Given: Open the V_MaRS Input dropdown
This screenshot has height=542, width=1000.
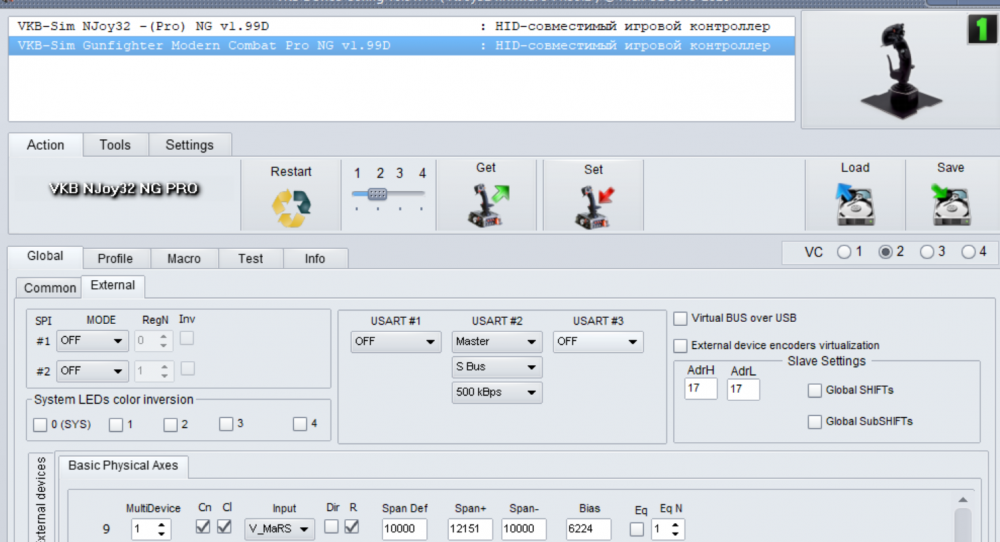Looking at the screenshot, I should coord(279,529).
